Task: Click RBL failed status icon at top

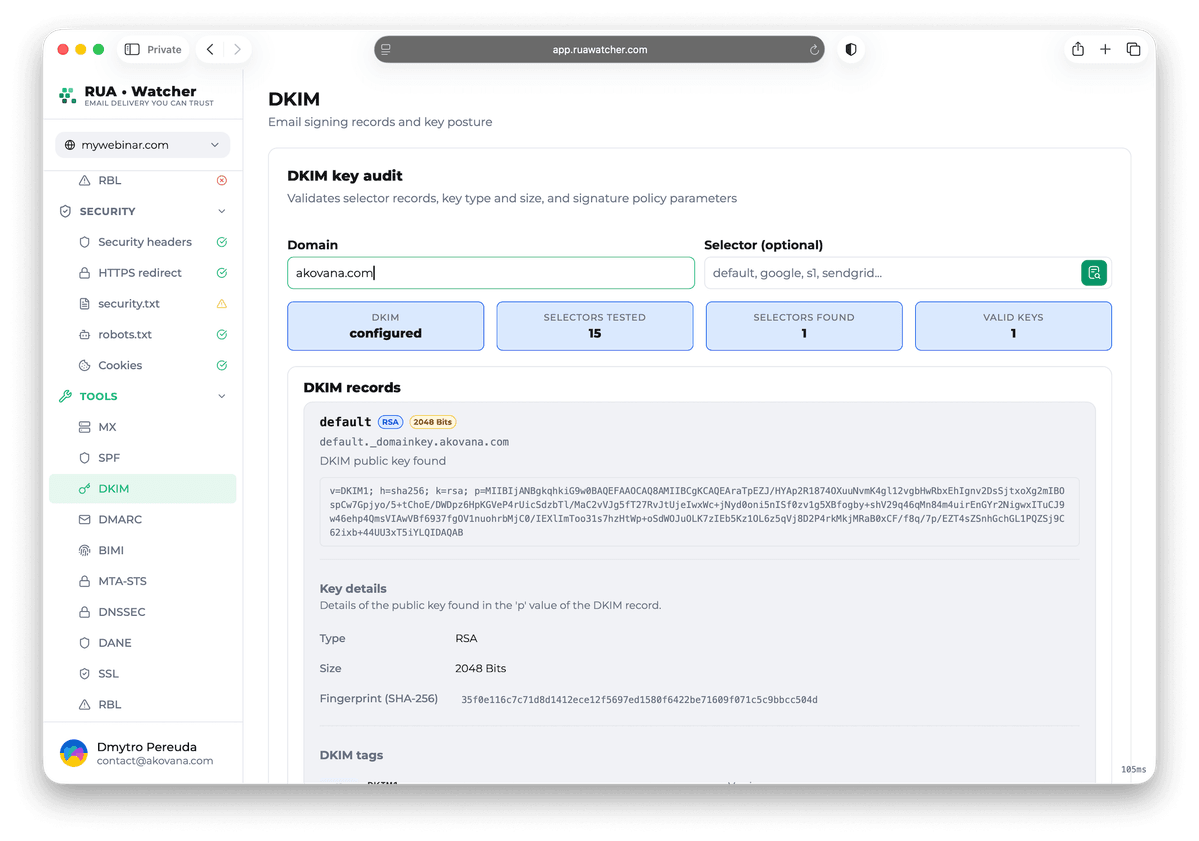Action: coord(222,180)
